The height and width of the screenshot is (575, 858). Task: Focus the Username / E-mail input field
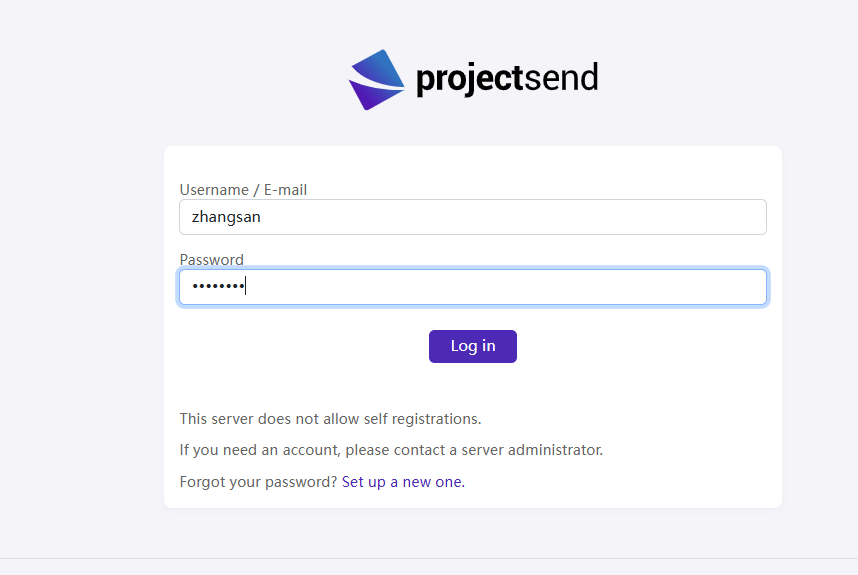tap(473, 217)
